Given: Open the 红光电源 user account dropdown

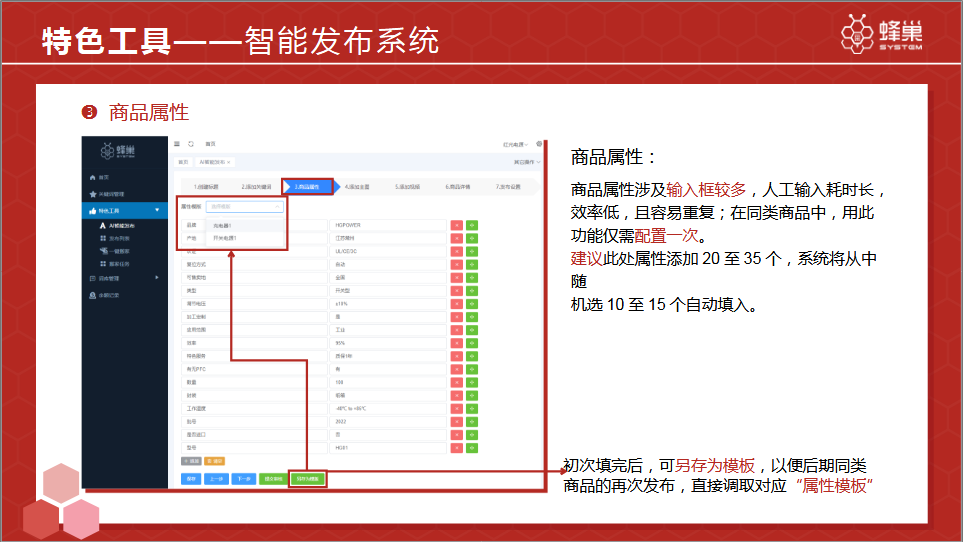Looking at the screenshot, I should [x=515, y=144].
